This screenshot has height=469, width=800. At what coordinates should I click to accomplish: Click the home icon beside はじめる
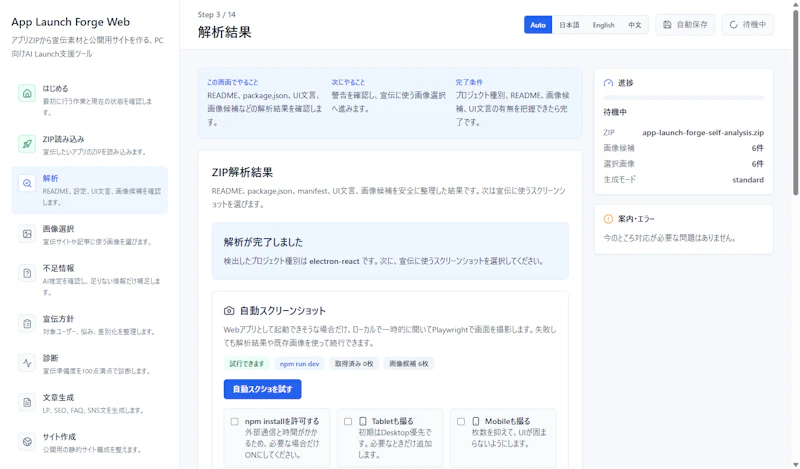(x=27, y=93)
